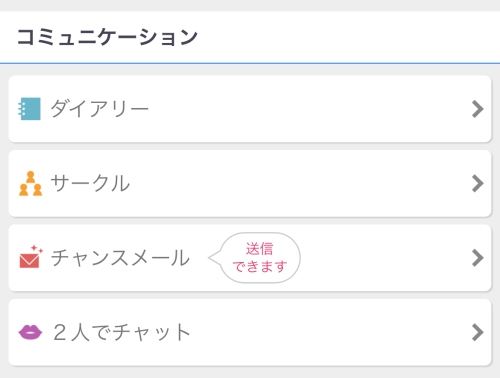Click the purple lips chat icon

point(30,332)
